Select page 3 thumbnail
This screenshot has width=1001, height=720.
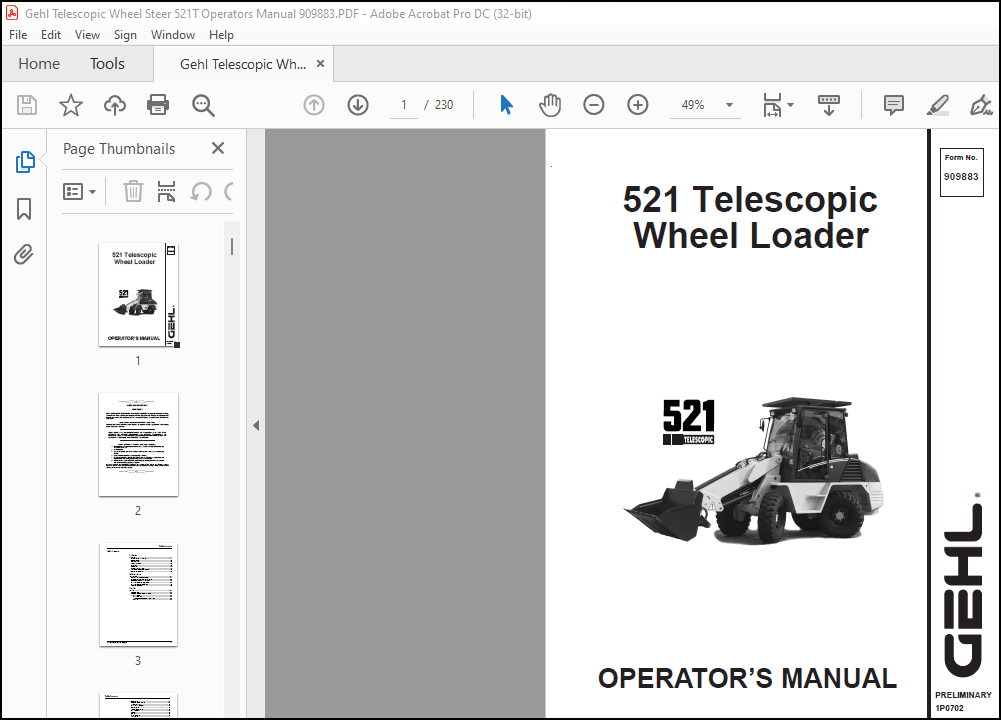click(x=139, y=595)
